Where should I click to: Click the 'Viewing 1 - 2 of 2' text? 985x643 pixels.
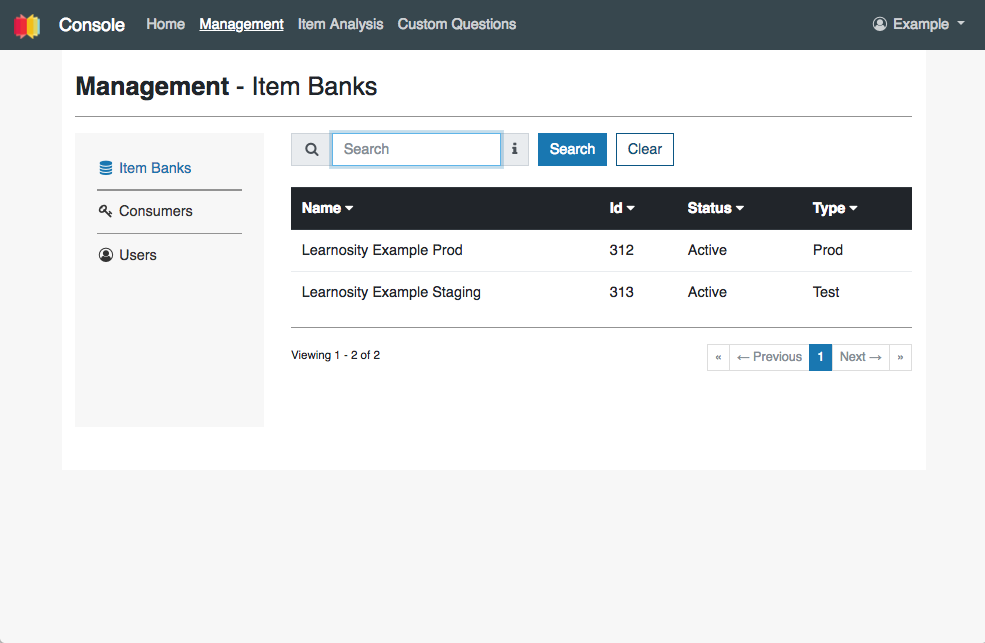click(x=335, y=355)
